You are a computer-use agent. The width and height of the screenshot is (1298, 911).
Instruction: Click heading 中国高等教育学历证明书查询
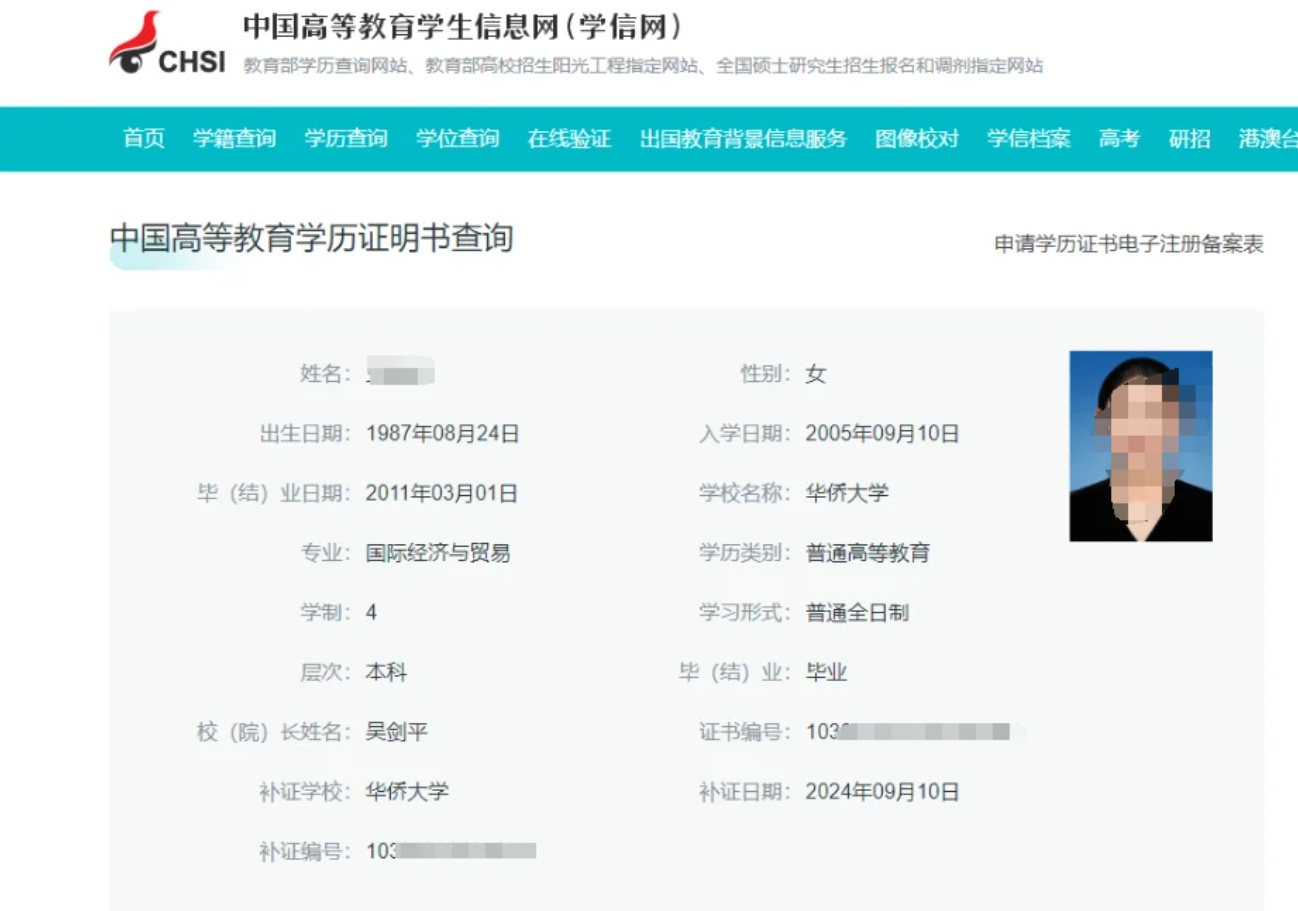(311, 239)
